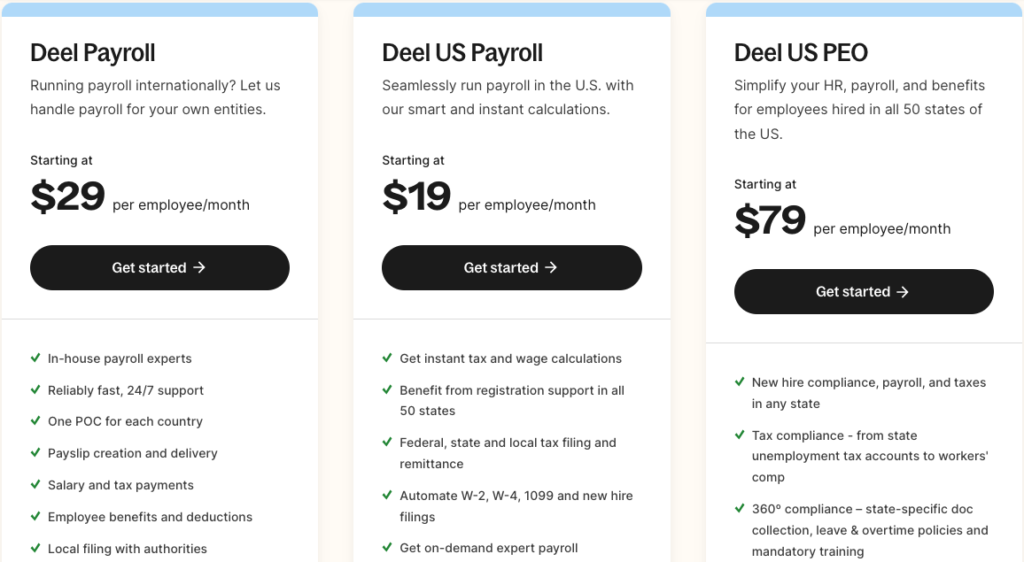The image size is (1024, 562).
Task: Click Get started under Deel US Payroll
Action: click(x=511, y=268)
